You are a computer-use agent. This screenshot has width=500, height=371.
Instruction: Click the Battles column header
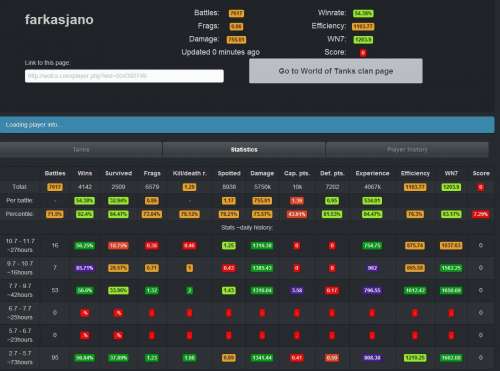55,173
